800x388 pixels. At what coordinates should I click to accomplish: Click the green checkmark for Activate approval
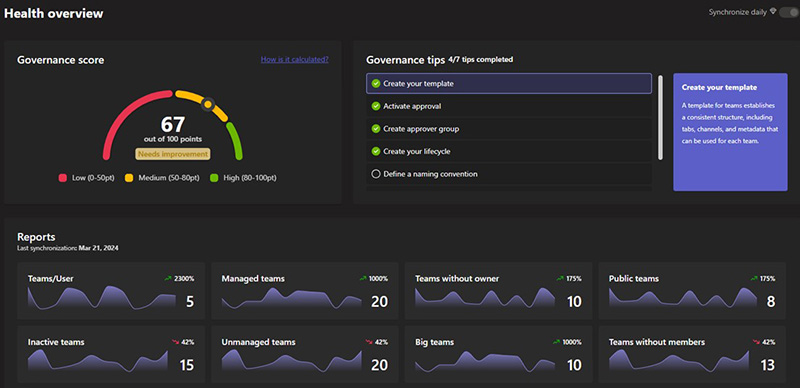(376, 106)
